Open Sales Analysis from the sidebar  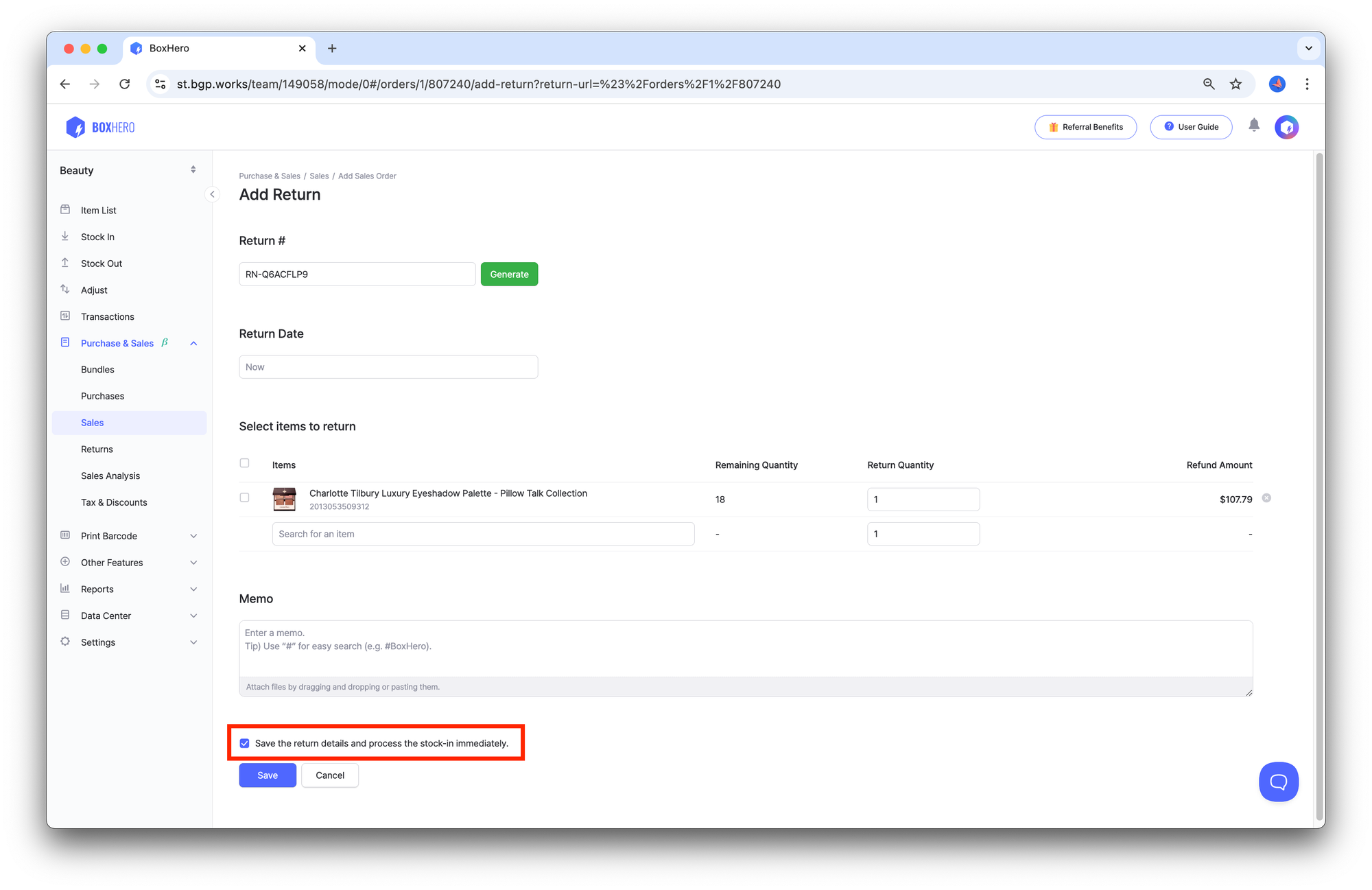(x=110, y=476)
